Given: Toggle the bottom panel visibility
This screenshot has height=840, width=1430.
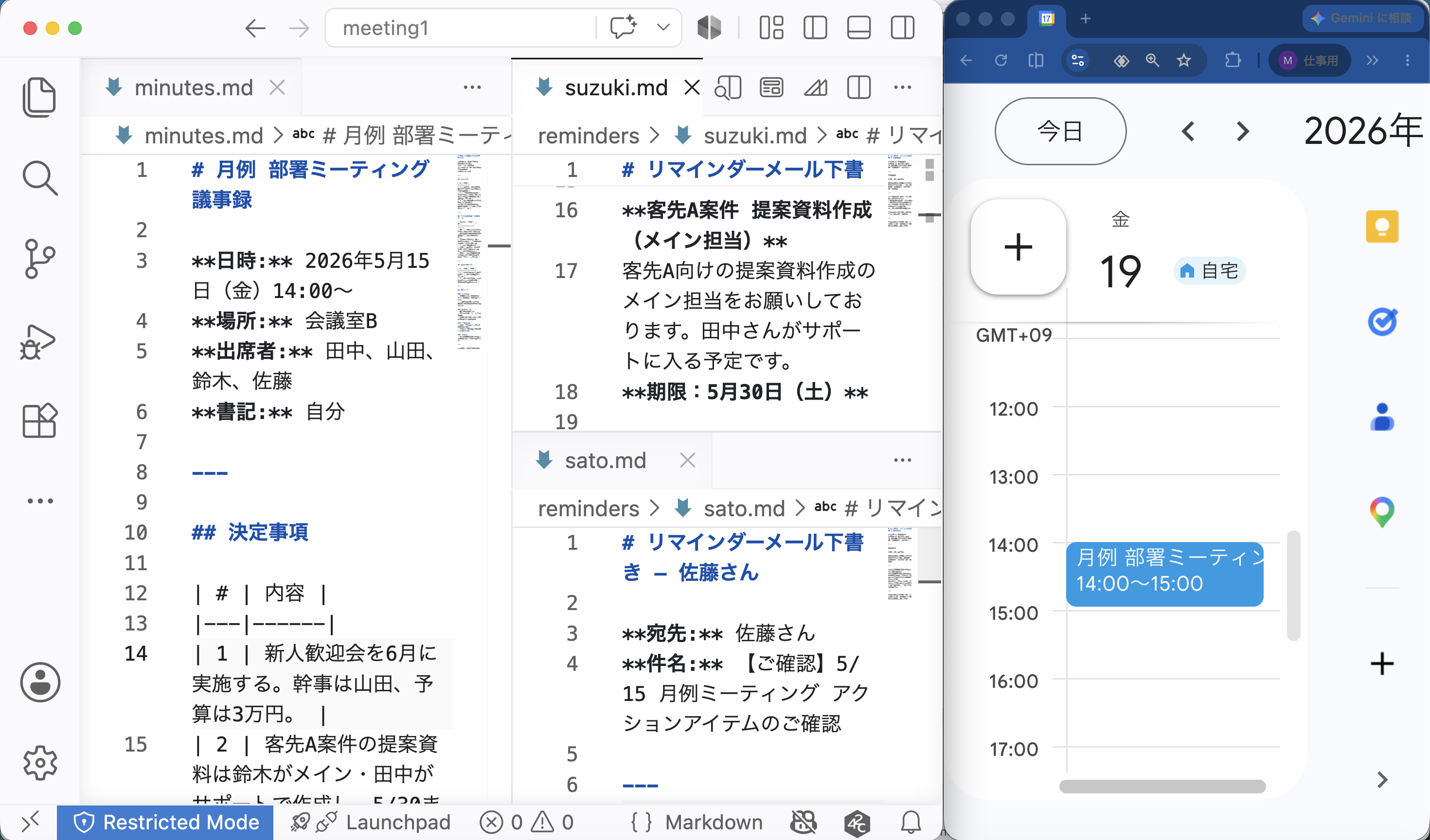Looking at the screenshot, I should tap(858, 28).
